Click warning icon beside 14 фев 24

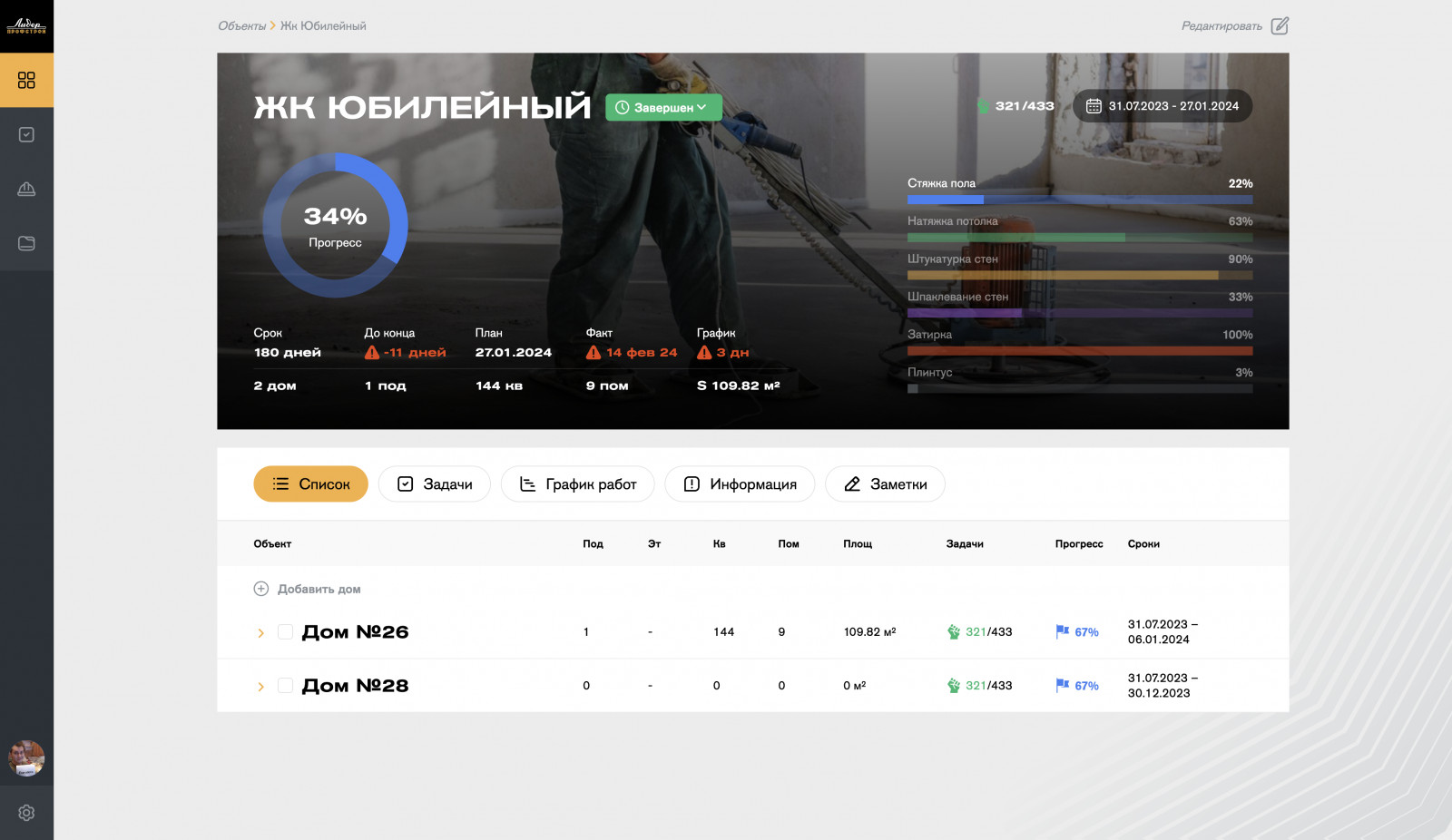click(x=594, y=352)
